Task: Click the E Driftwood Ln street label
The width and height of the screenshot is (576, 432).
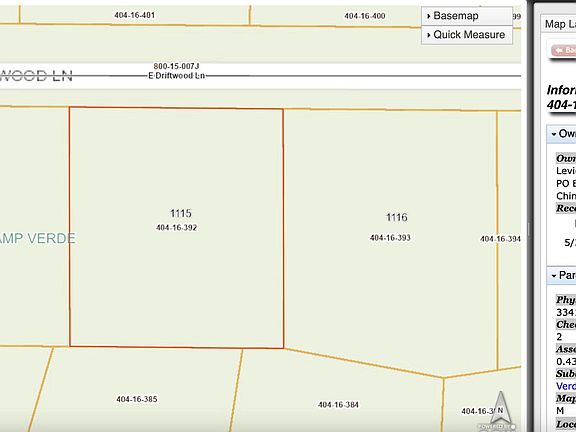Action: point(176,76)
